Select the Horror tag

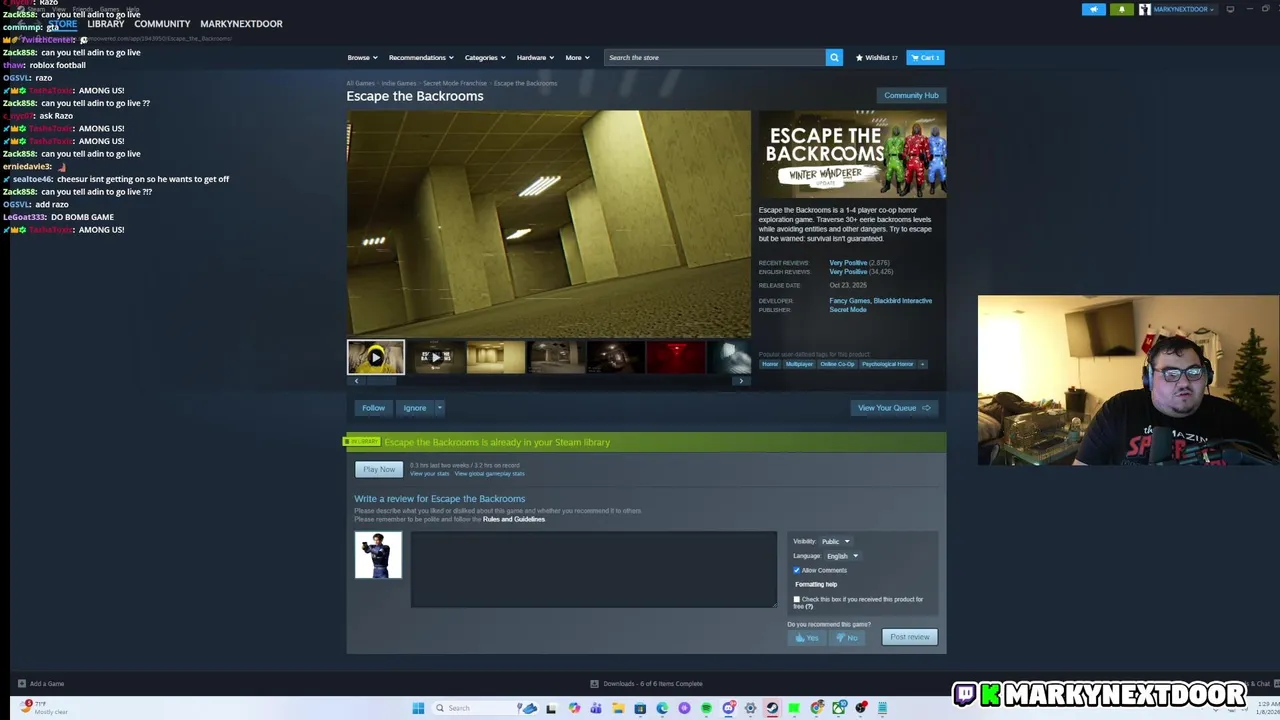coord(770,364)
